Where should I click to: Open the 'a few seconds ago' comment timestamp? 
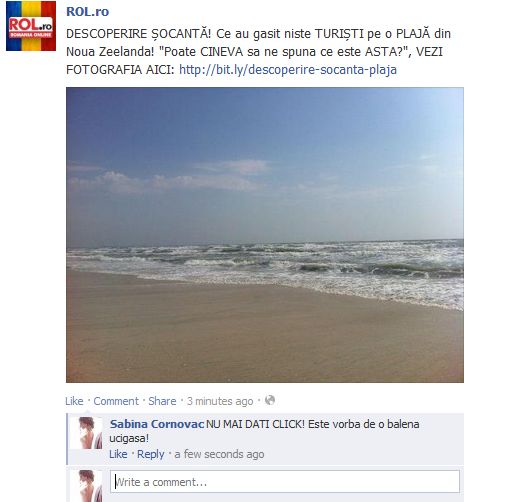(x=219, y=454)
